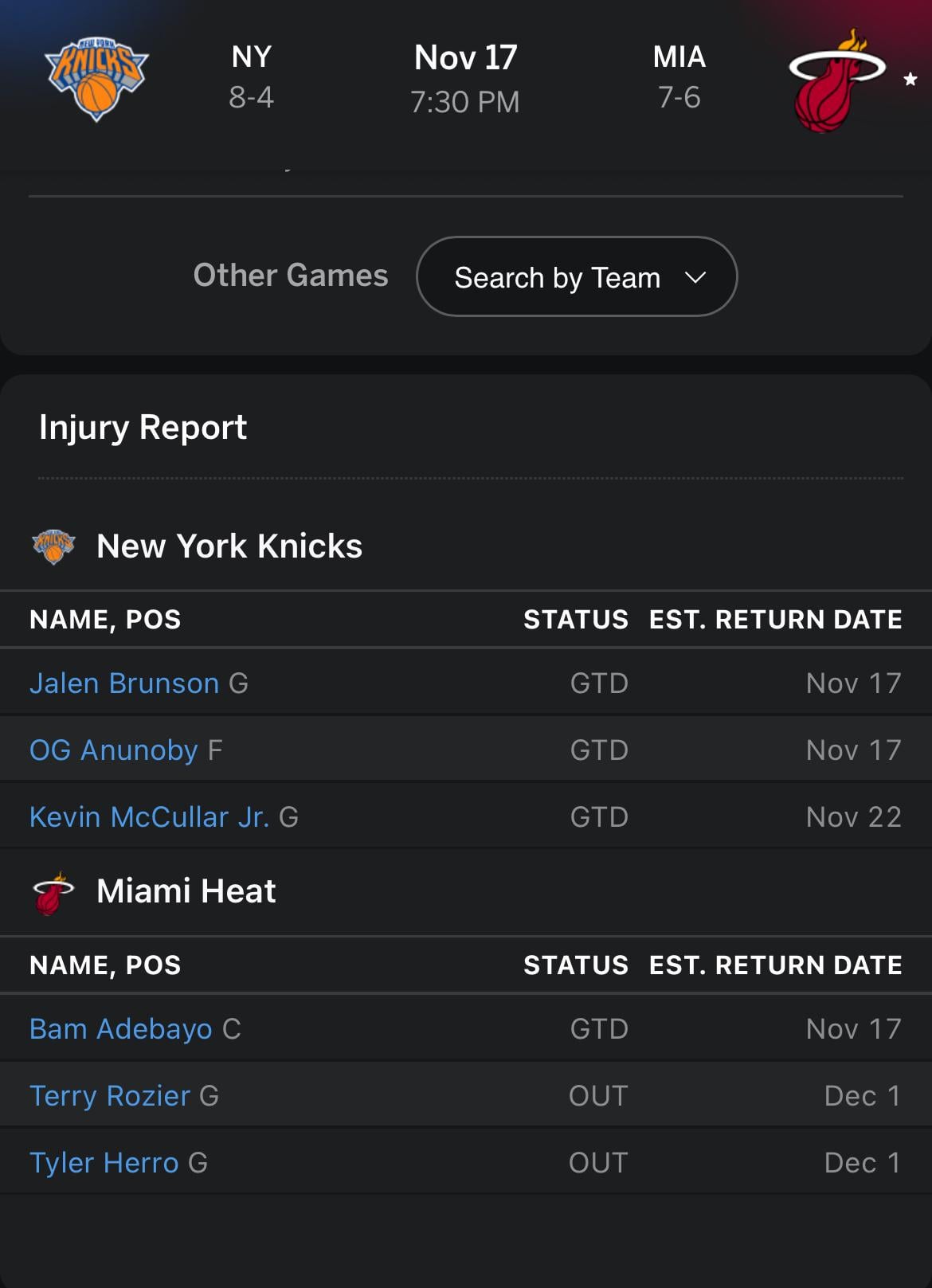Tap the MIA 7-6 team record
The height and width of the screenshot is (1288, 932).
click(x=679, y=77)
